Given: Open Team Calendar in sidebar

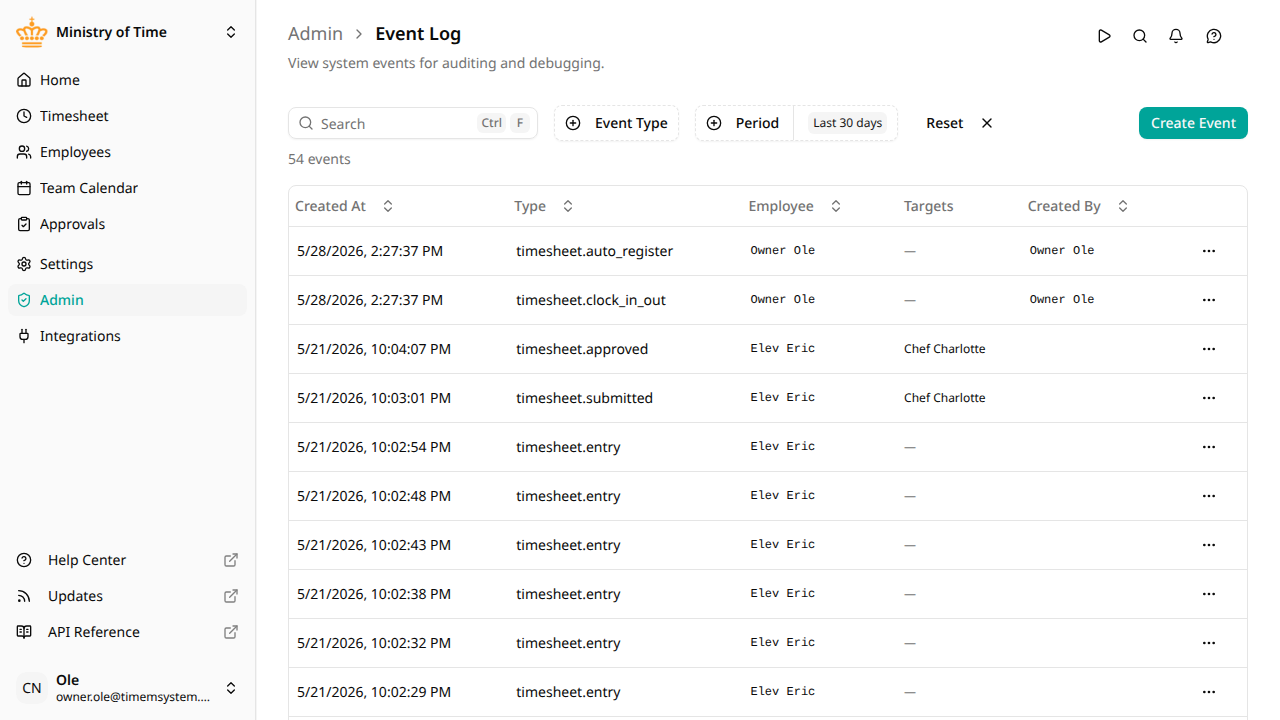Looking at the screenshot, I should click(x=127, y=188).
